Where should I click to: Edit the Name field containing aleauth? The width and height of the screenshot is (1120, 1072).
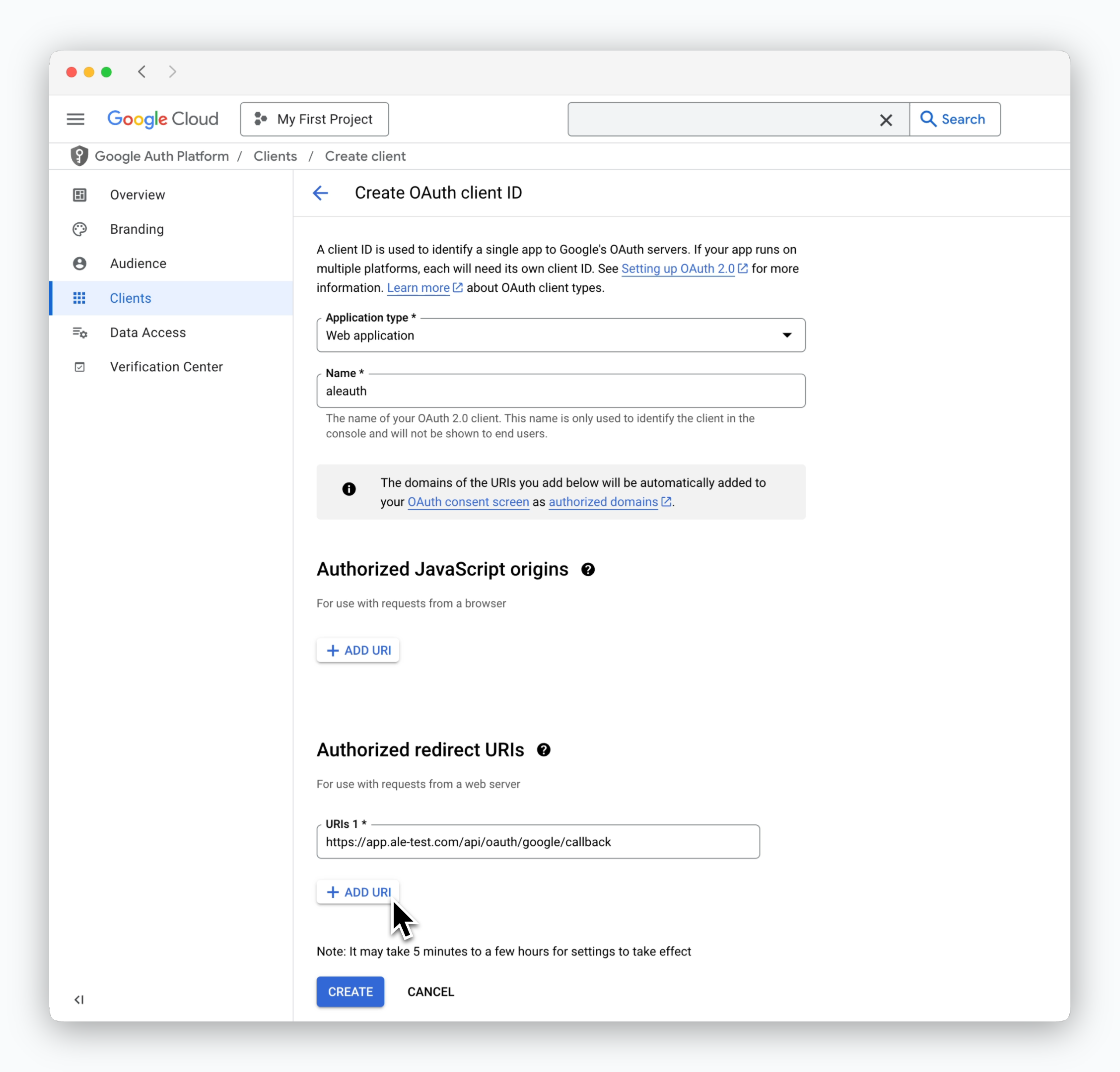[x=560, y=391]
